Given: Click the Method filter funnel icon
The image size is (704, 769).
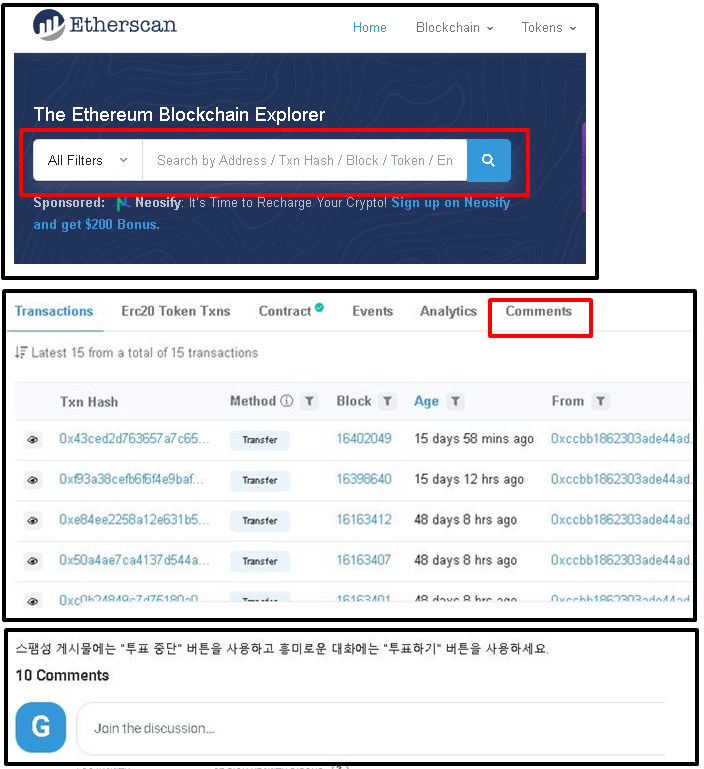Looking at the screenshot, I should point(309,401).
